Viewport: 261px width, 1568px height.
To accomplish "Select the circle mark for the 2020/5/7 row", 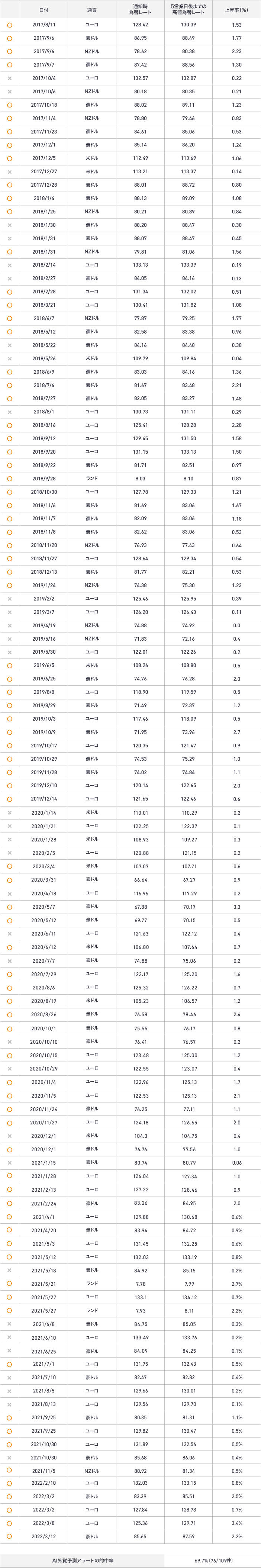I will tap(10, 907).
